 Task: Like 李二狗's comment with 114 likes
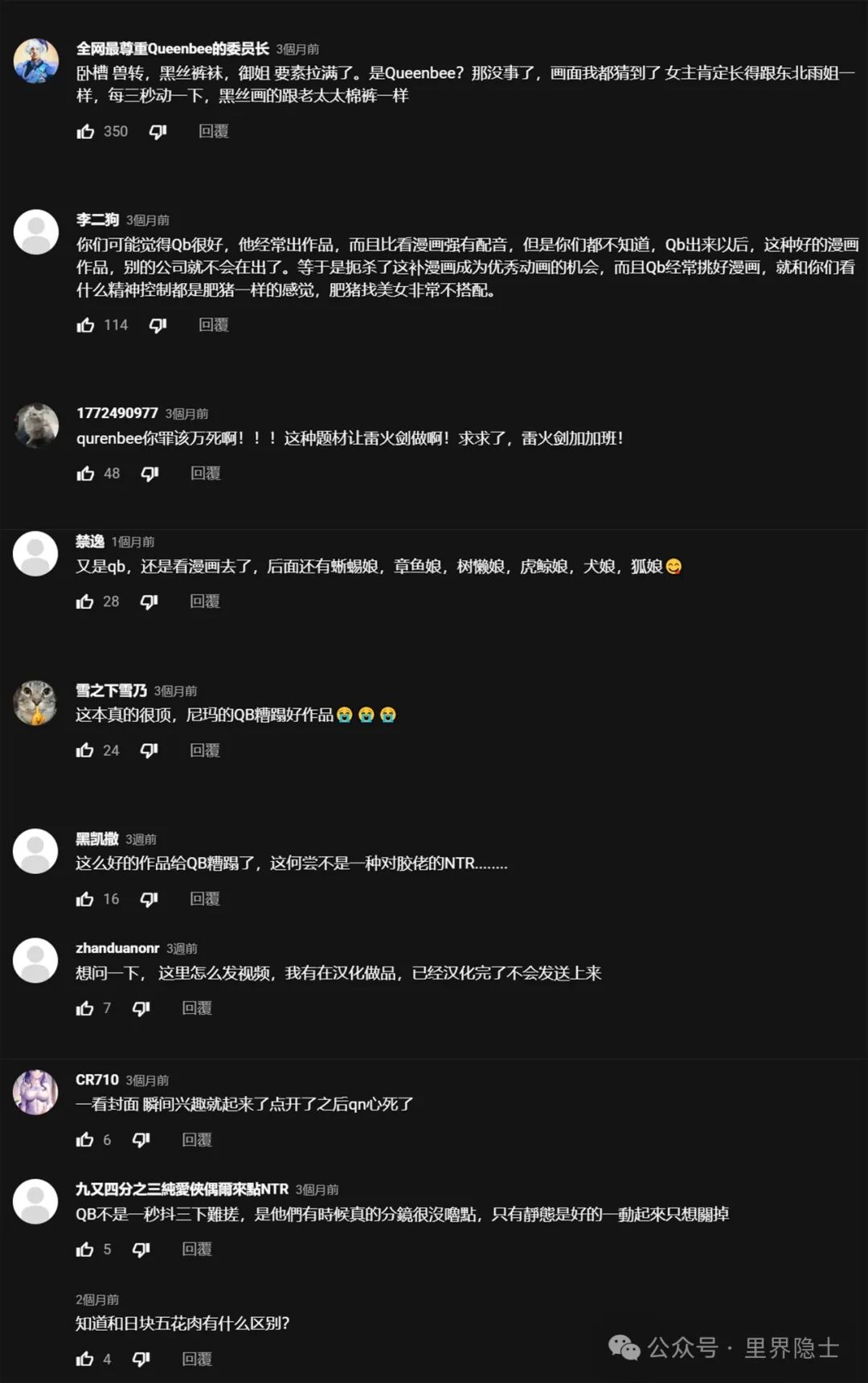85,325
